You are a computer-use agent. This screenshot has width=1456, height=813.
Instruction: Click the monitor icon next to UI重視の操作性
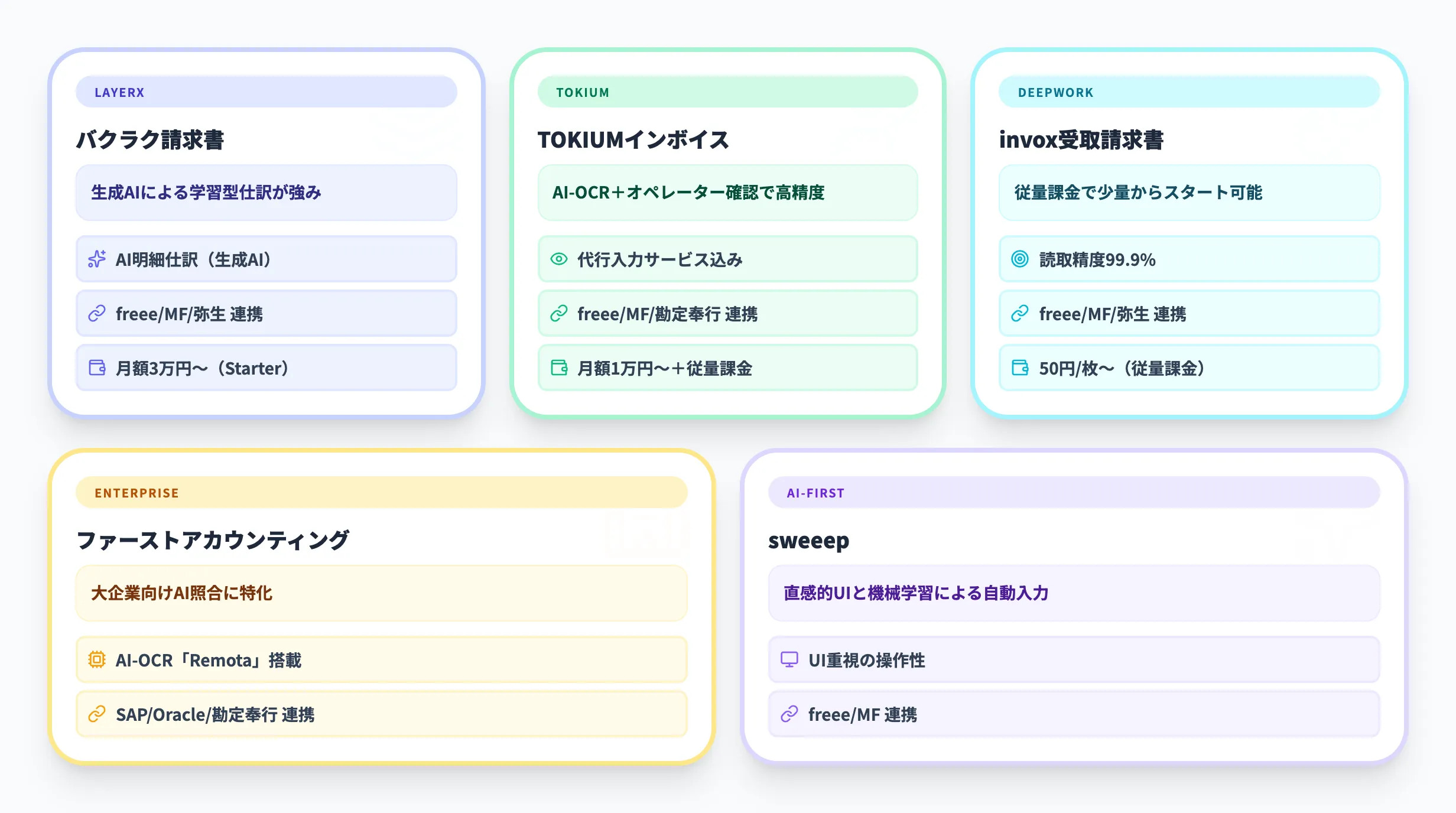tap(790, 660)
